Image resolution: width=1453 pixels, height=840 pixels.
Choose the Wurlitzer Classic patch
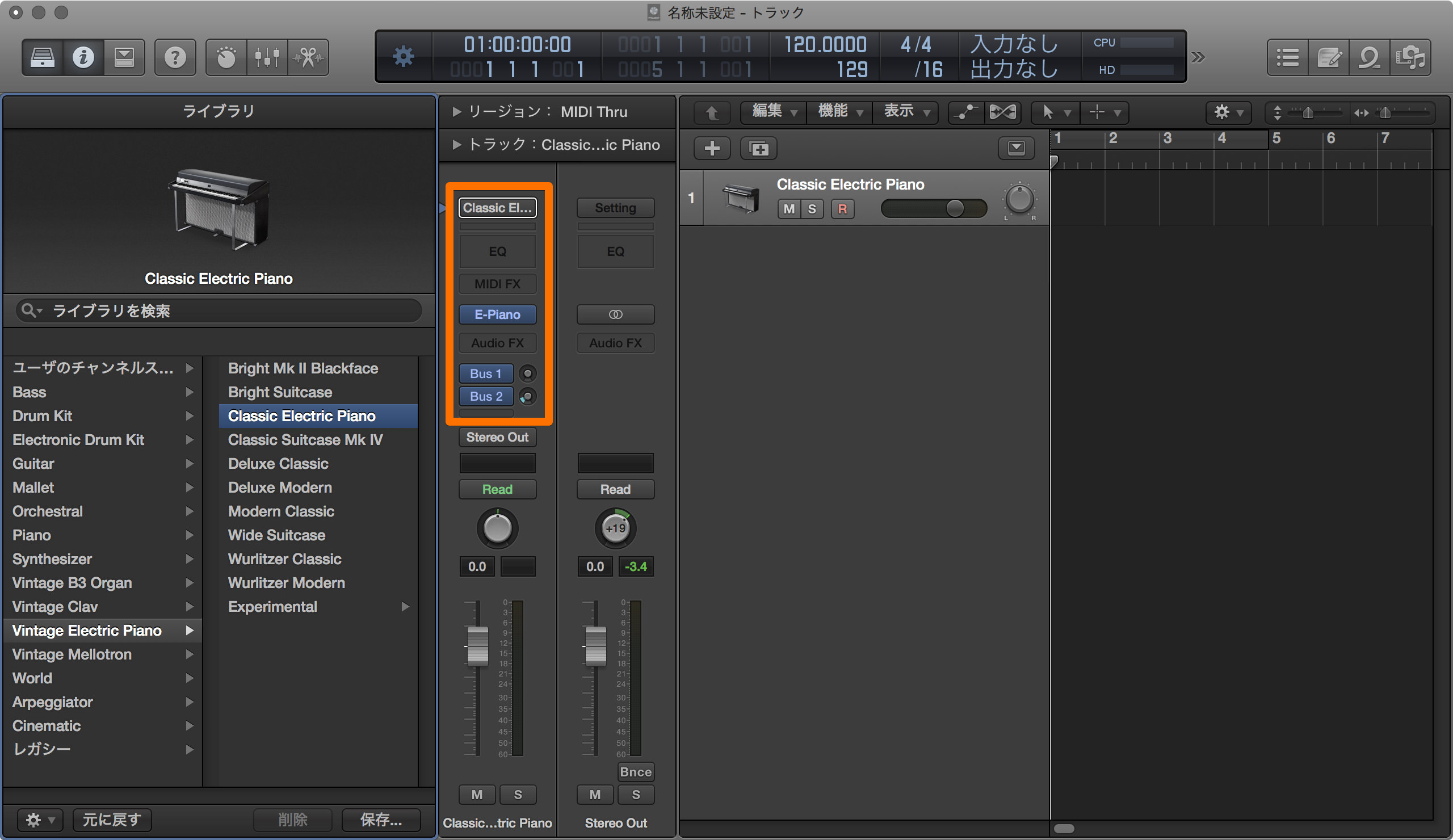[x=318, y=558]
